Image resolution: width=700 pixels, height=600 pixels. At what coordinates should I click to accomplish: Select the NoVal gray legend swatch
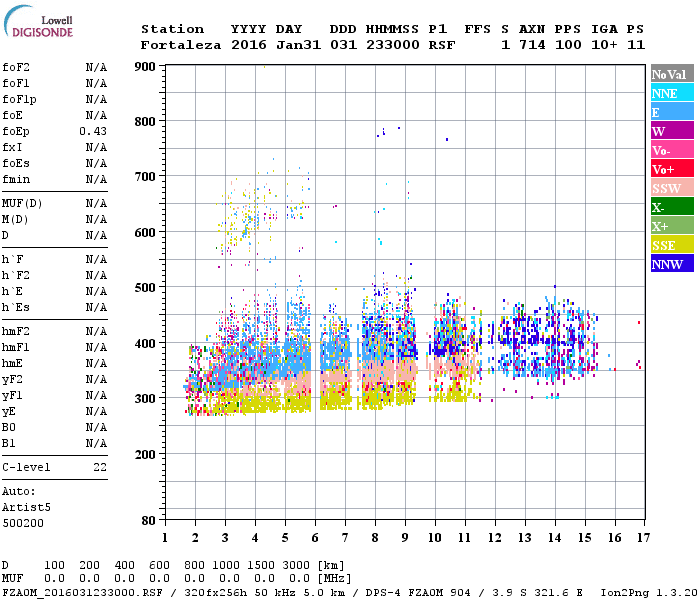[x=672, y=74]
